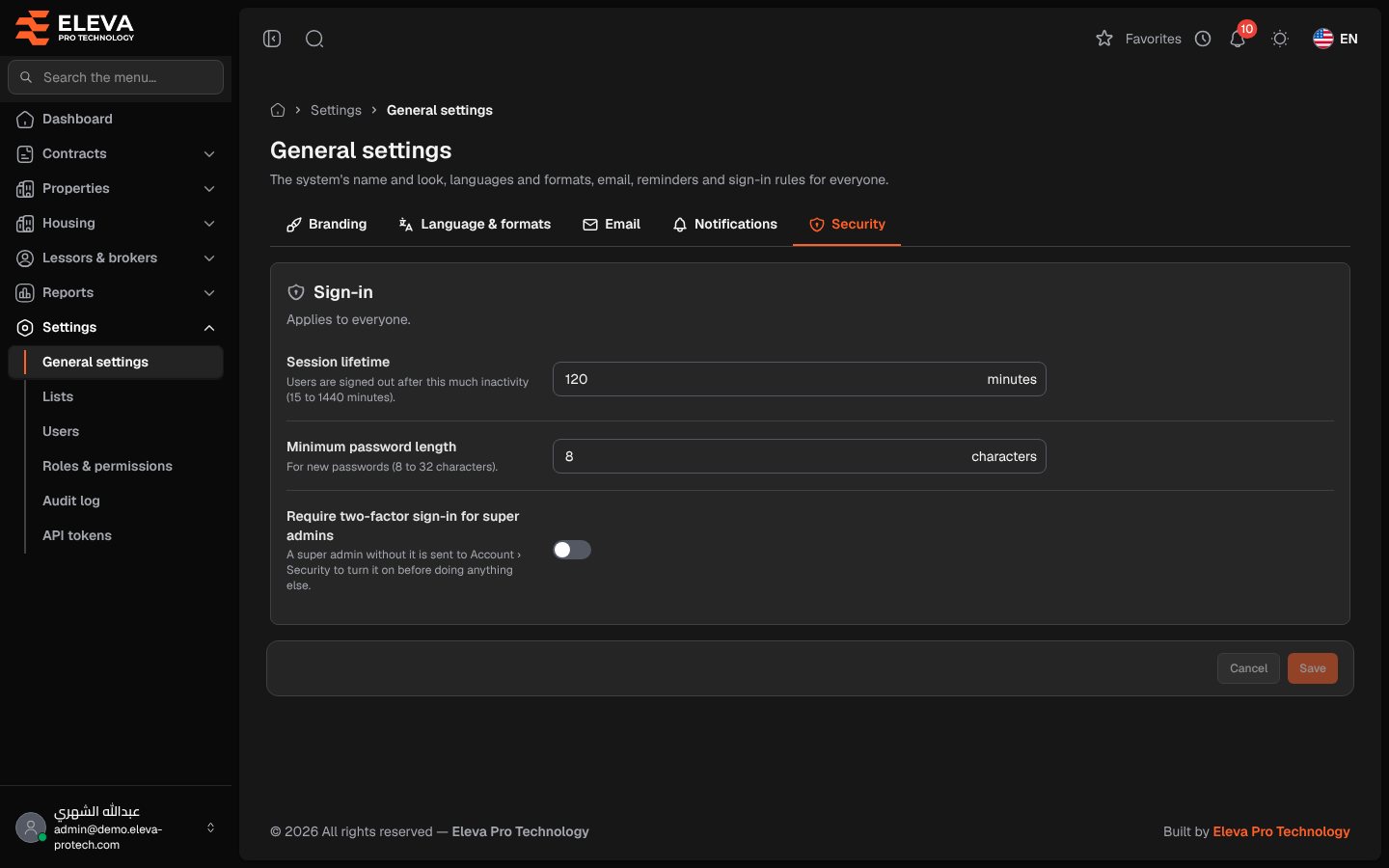Open recent history clock icon
The width and height of the screenshot is (1389, 868).
(1203, 39)
